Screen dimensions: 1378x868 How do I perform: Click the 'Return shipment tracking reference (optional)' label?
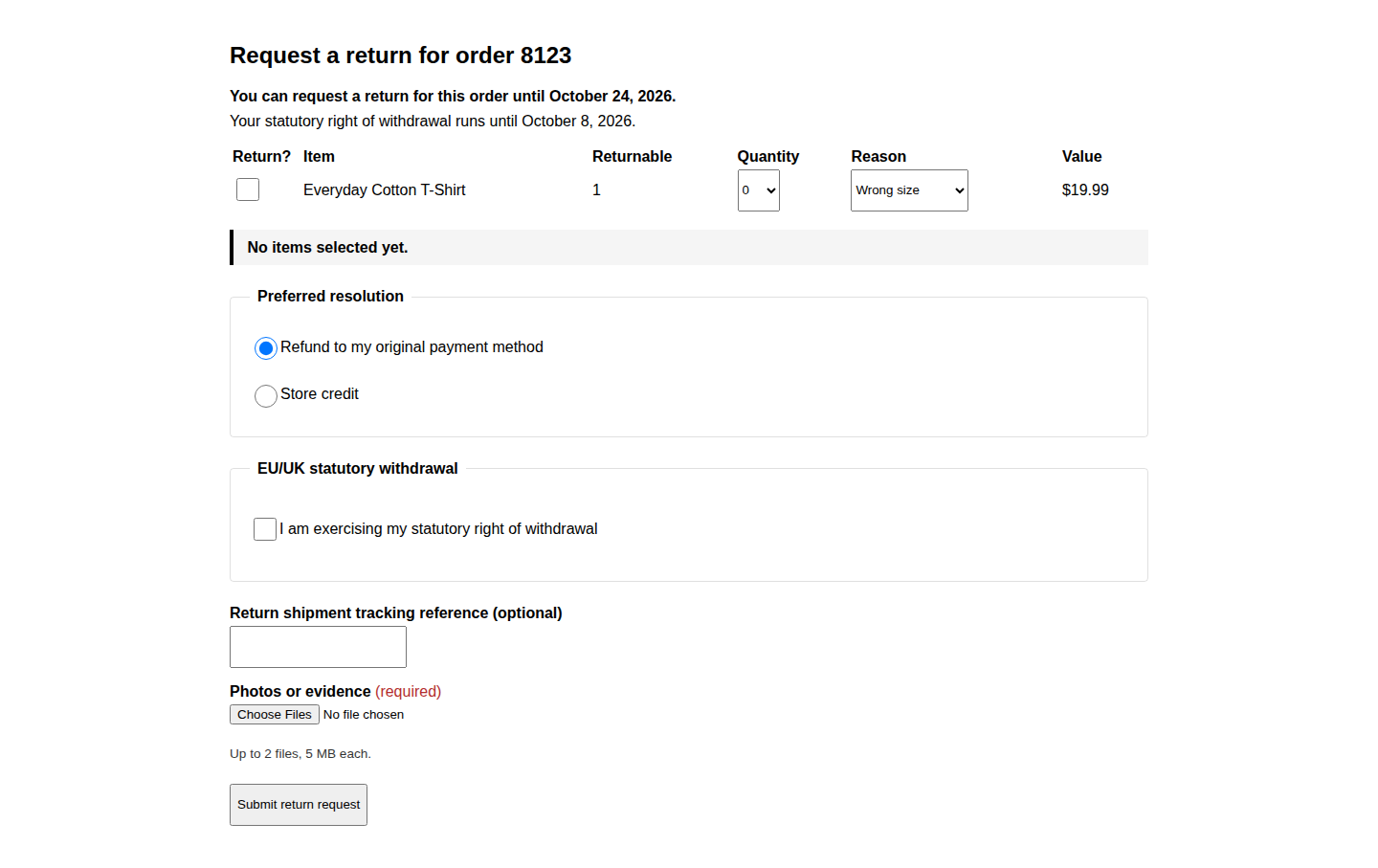(x=396, y=613)
